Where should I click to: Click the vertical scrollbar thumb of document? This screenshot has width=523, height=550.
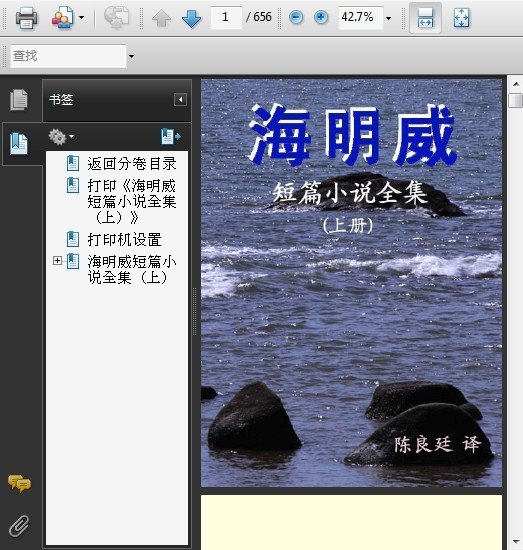pyautogui.click(x=516, y=100)
